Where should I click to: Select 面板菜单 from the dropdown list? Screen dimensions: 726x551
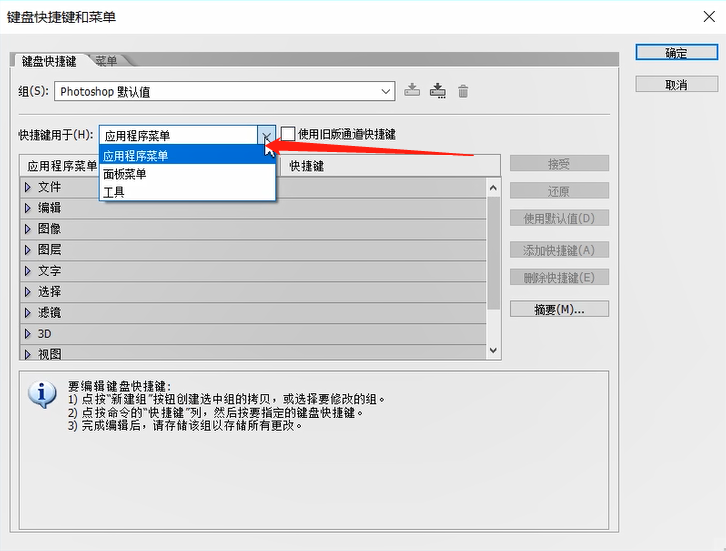pos(125,174)
